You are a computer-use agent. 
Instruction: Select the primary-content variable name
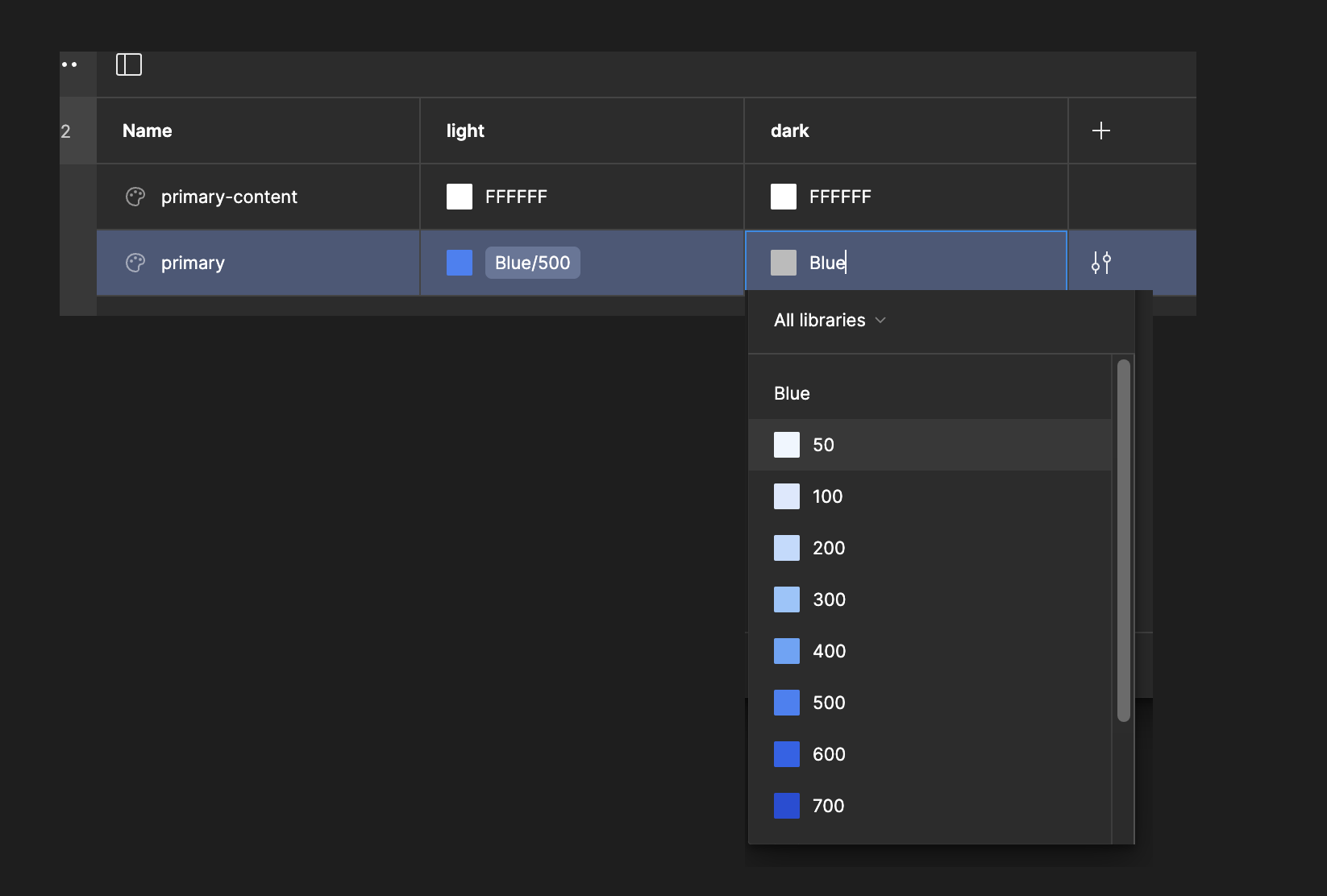click(x=229, y=197)
